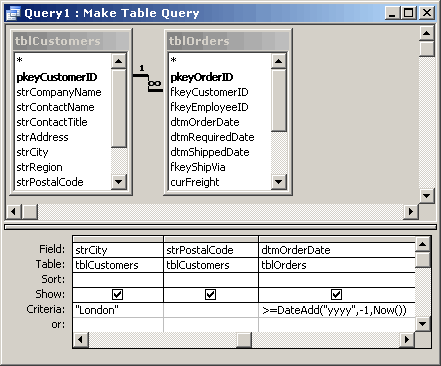This screenshot has width=441, height=366.
Task: Select strContactTitle field in tblCustomers
Action: click(52, 122)
